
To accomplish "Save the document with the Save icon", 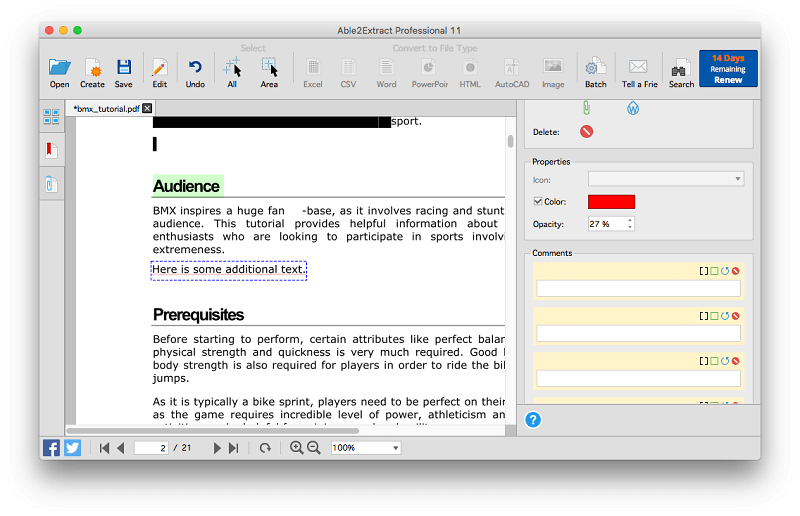I will (123, 72).
